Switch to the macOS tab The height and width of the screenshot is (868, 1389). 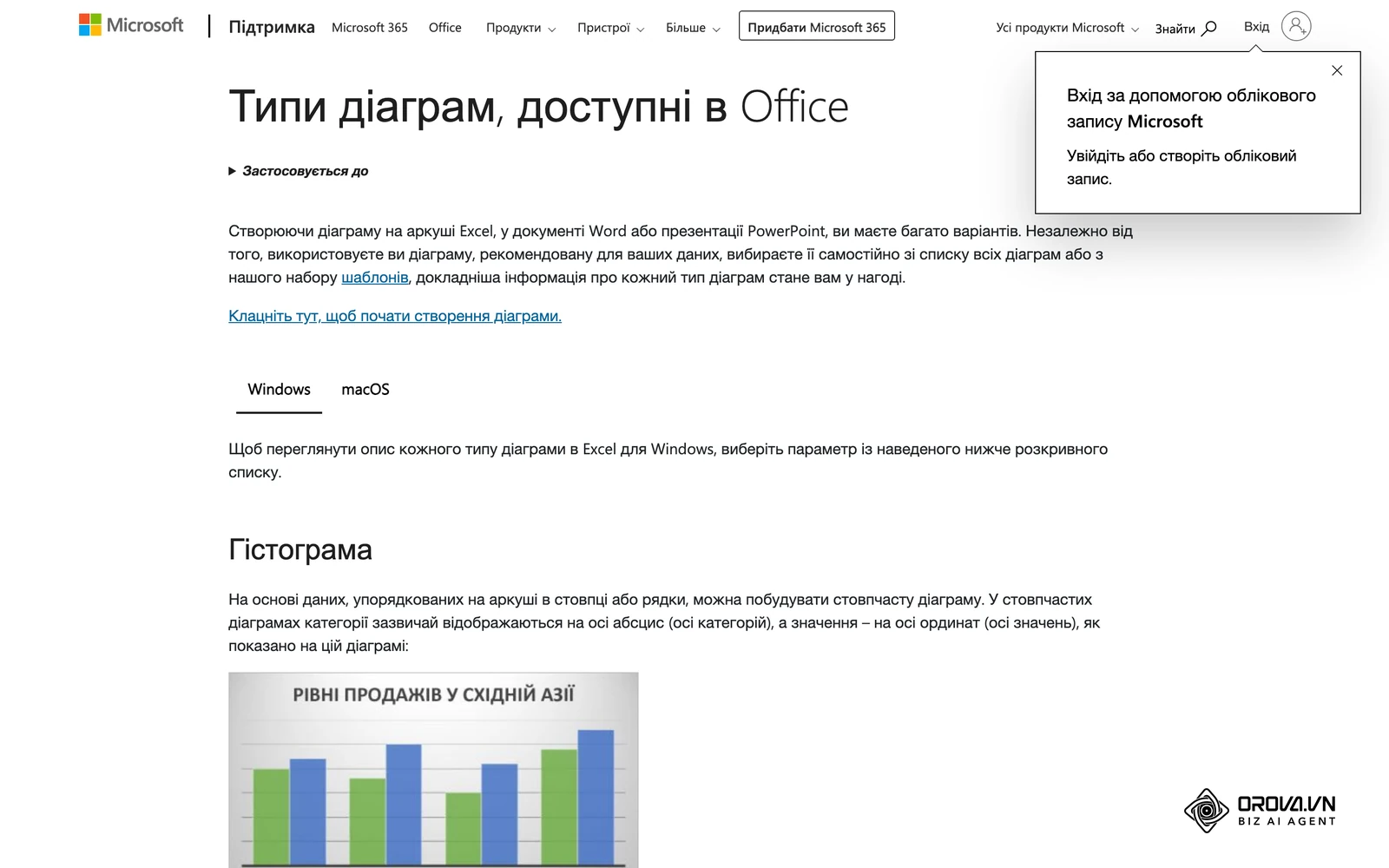(365, 390)
